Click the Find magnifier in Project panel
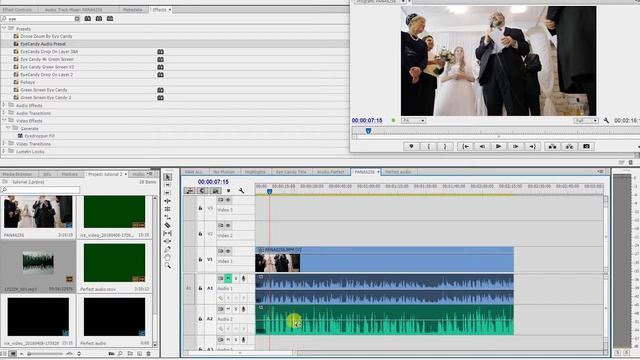This screenshot has width=640, height=360. pos(120,353)
